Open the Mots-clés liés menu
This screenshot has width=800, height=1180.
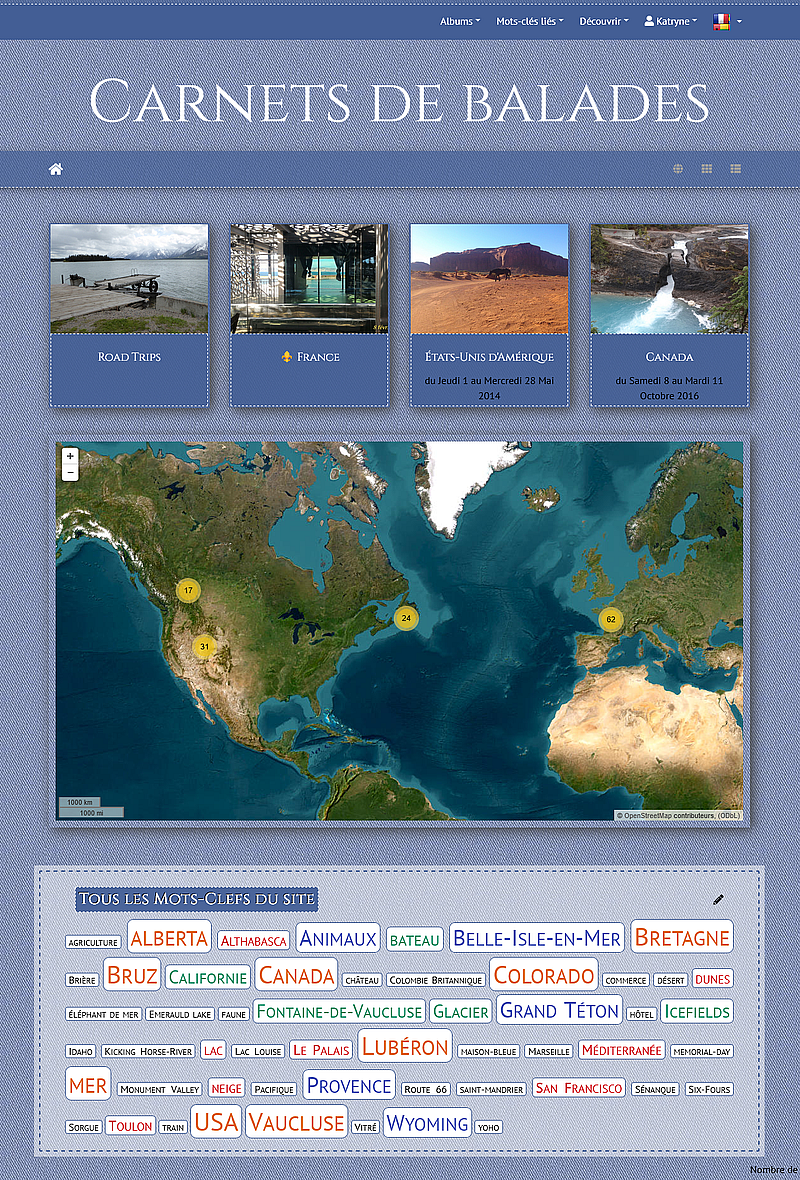[x=529, y=21]
